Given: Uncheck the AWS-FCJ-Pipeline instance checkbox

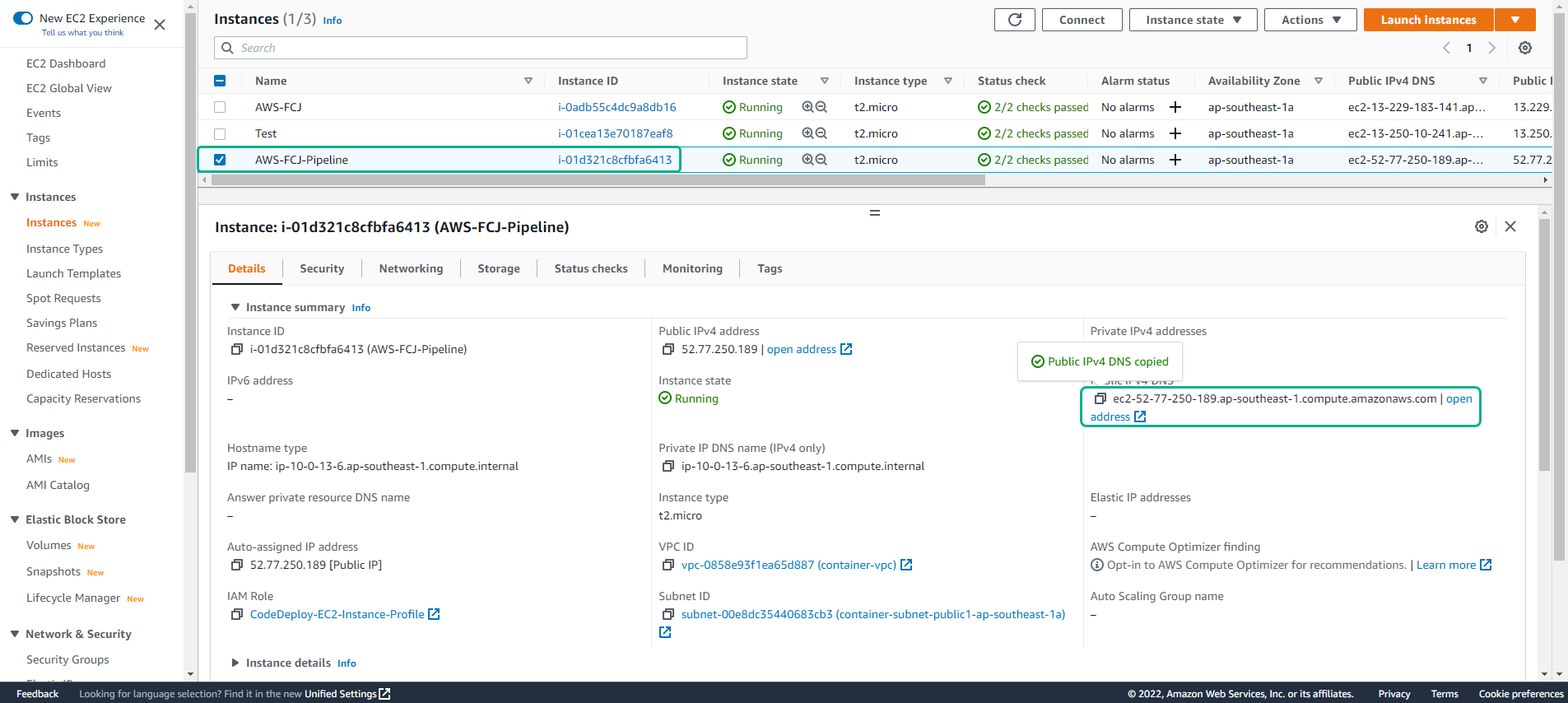Looking at the screenshot, I should [220, 160].
